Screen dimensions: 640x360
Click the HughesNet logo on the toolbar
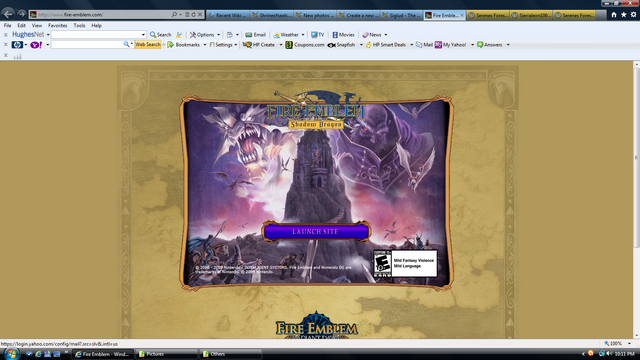(28, 35)
